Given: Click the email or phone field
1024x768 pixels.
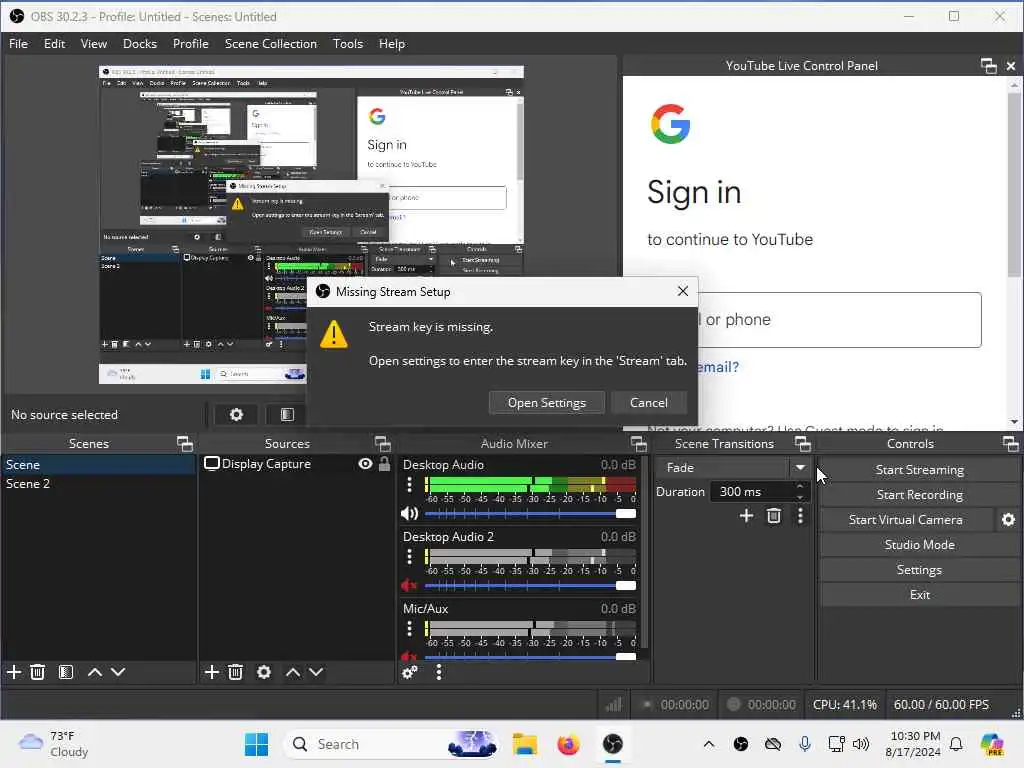Looking at the screenshot, I should pos(839,320).
